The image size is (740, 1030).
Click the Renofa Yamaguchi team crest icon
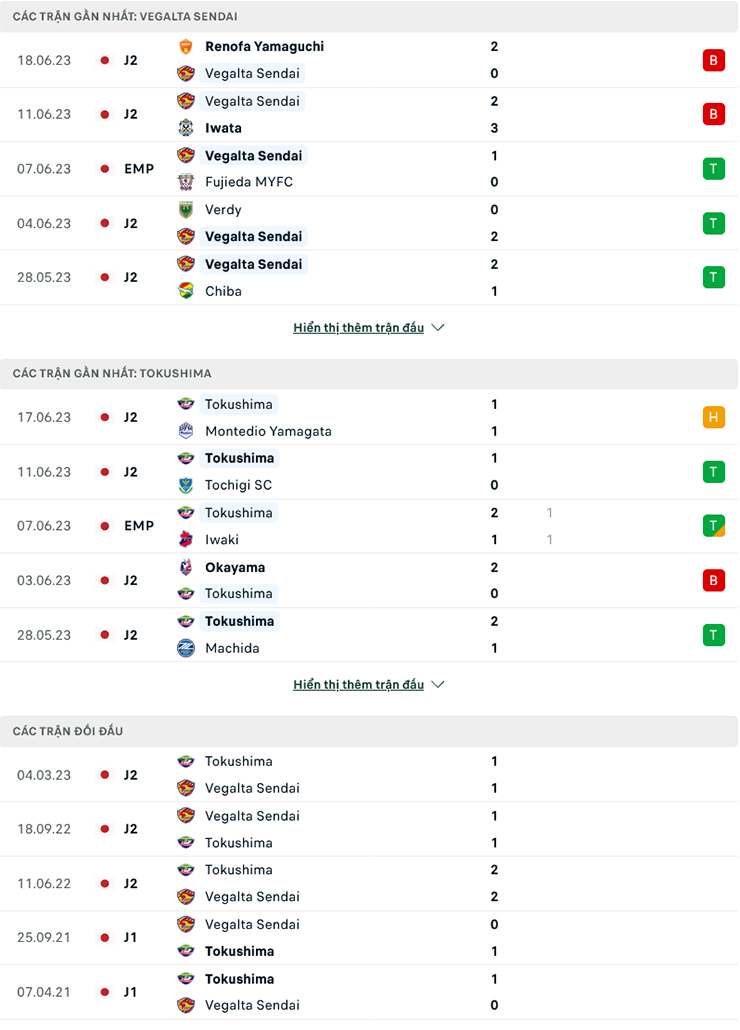(x=186, y=47)
